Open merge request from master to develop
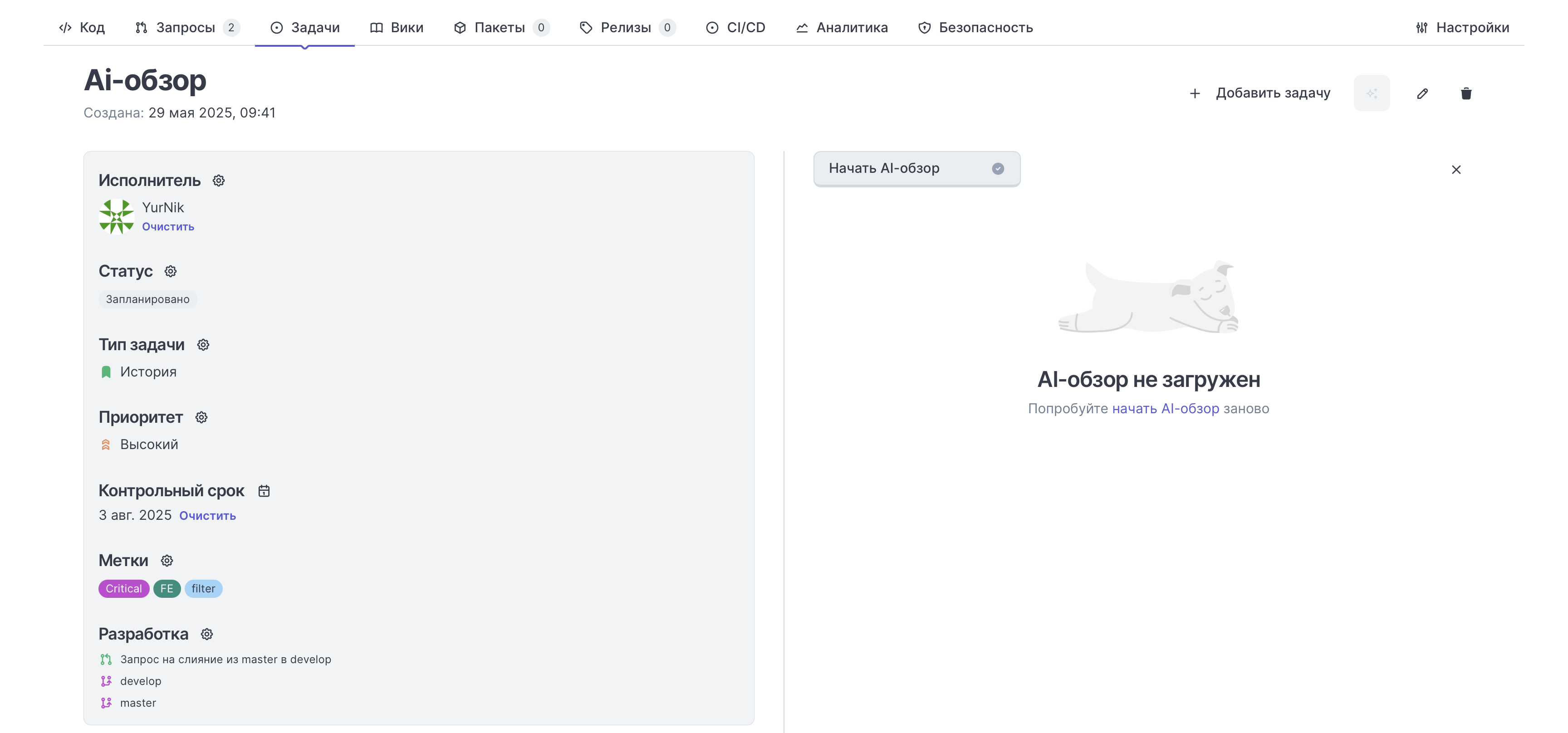Screen dimensions: 1568x733 pos(225,660)
